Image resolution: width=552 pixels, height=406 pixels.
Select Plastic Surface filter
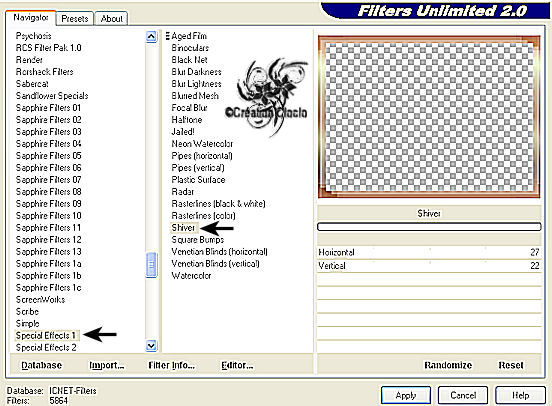pyautogui.click(x=198, y=180)
